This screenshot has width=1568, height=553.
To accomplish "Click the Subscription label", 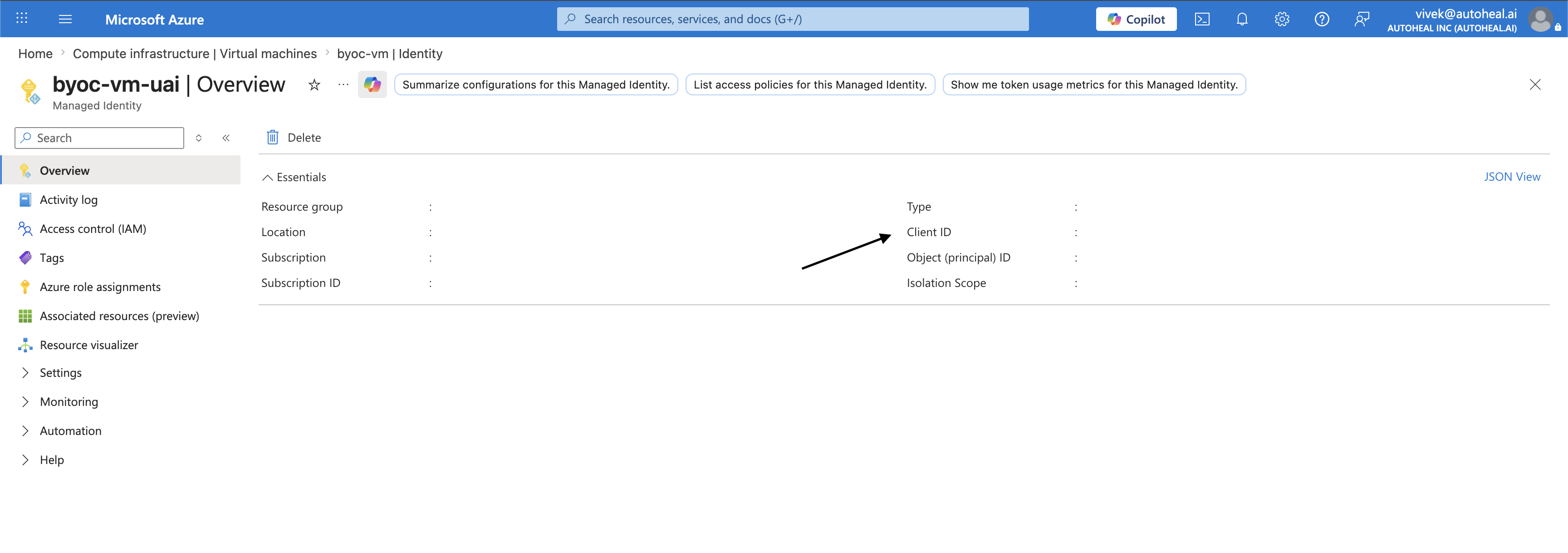I will point(294,257).
